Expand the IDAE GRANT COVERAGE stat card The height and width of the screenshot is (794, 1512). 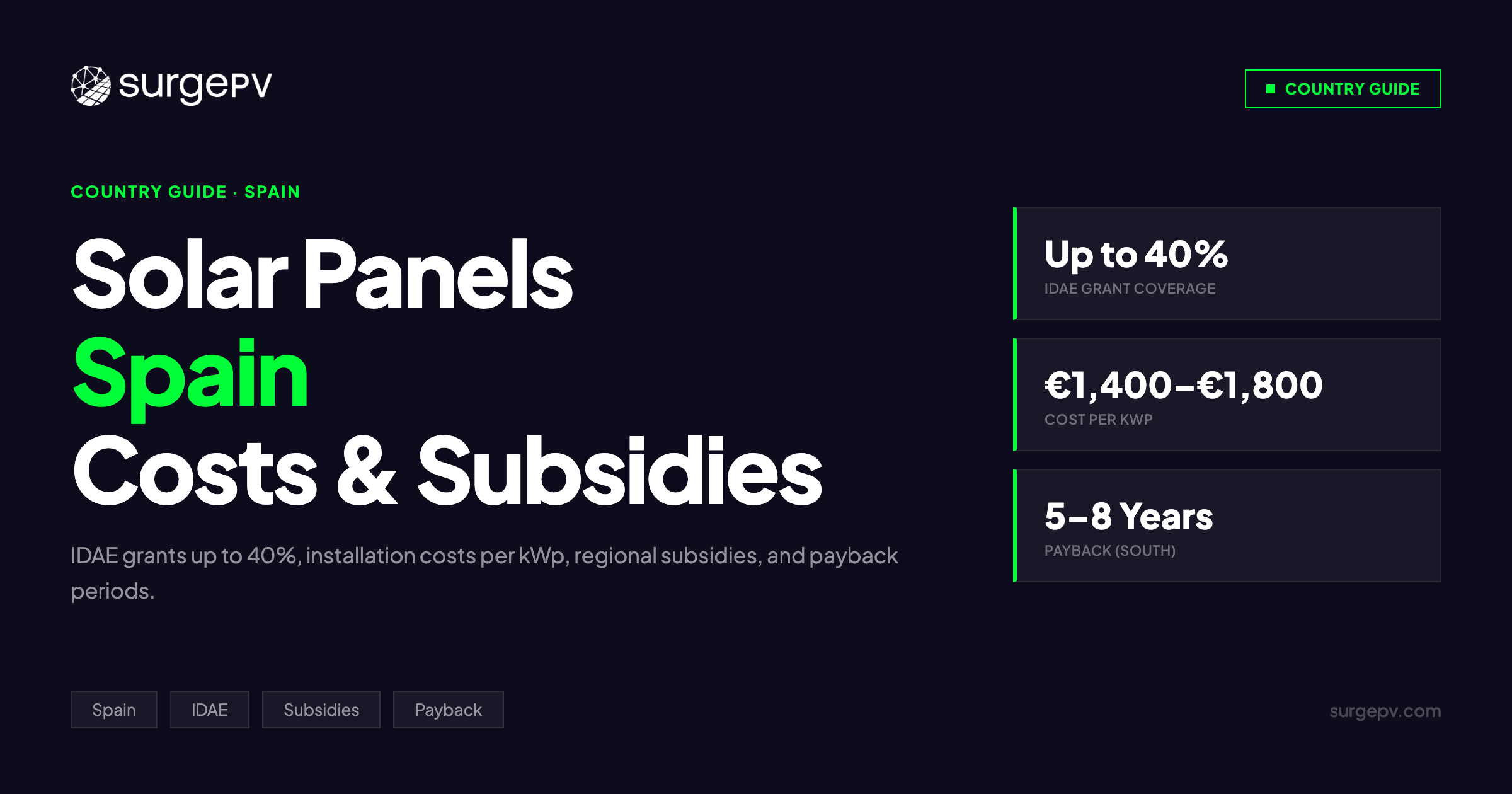(x=1227, y=262)
